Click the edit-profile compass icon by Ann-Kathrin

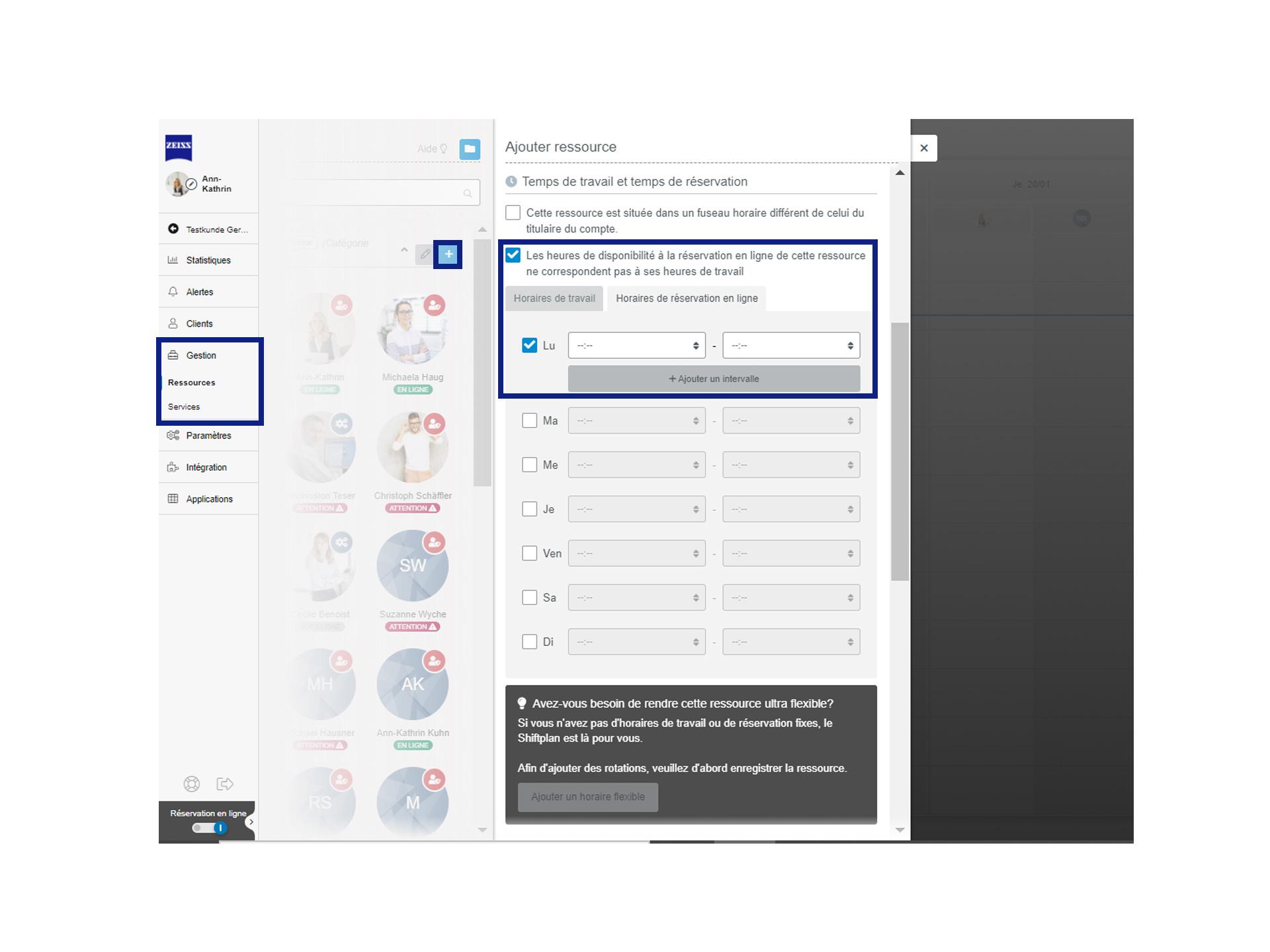[x=192, y=184]
